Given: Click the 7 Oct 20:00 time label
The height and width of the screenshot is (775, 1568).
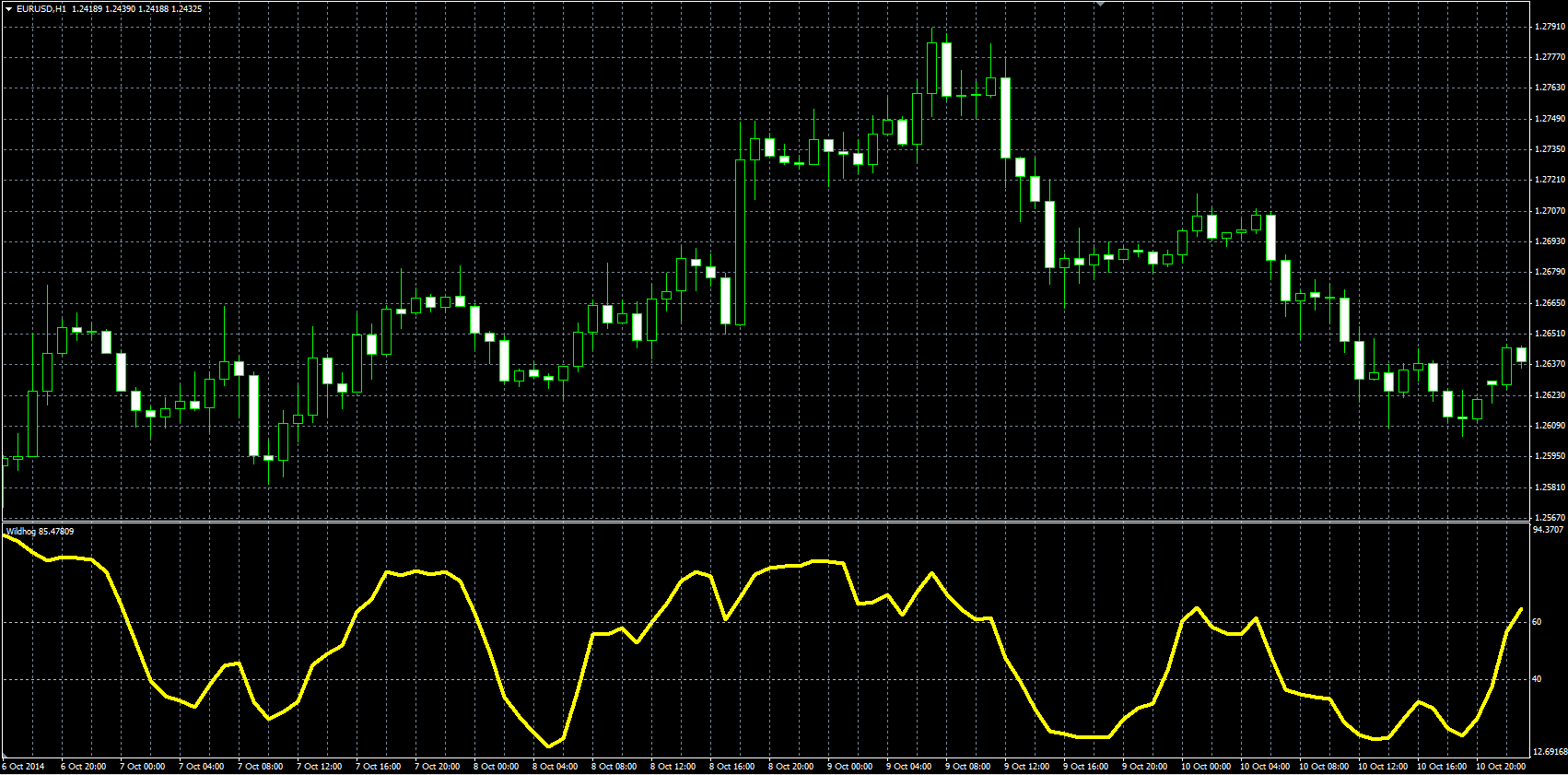Looking at the screenshot, I should (437, 767).
